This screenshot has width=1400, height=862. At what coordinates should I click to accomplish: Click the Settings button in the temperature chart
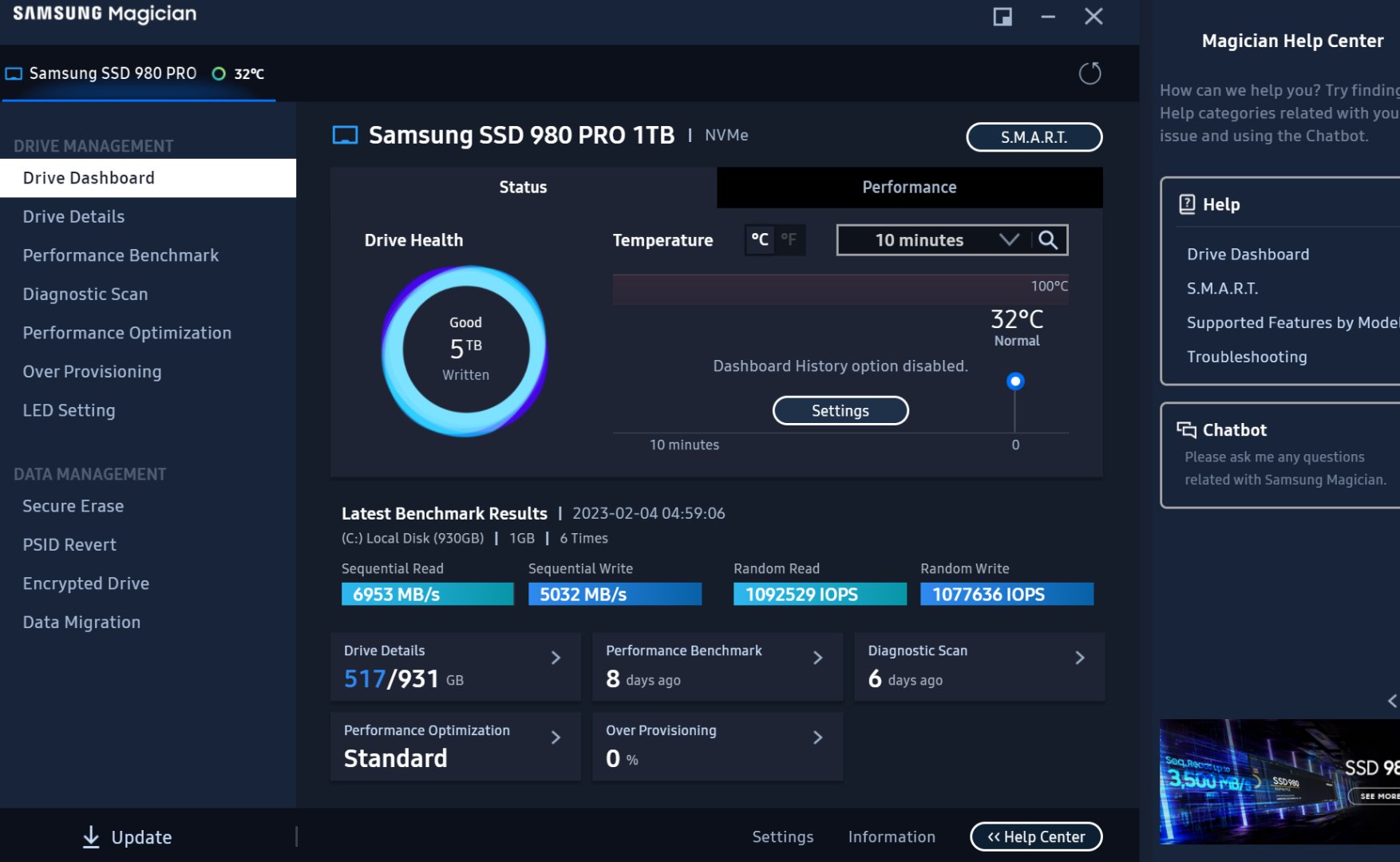(x=840, y=411)
